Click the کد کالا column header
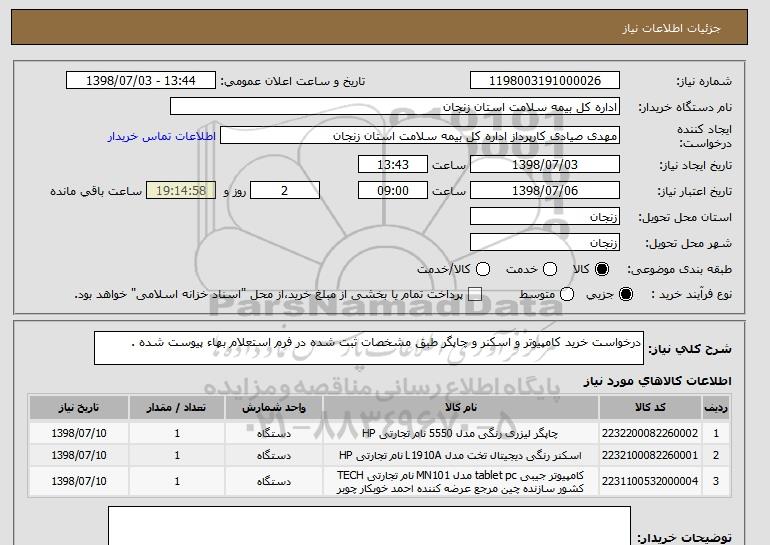The height and width of the screenshot is (545, 770). coord(650,408)
